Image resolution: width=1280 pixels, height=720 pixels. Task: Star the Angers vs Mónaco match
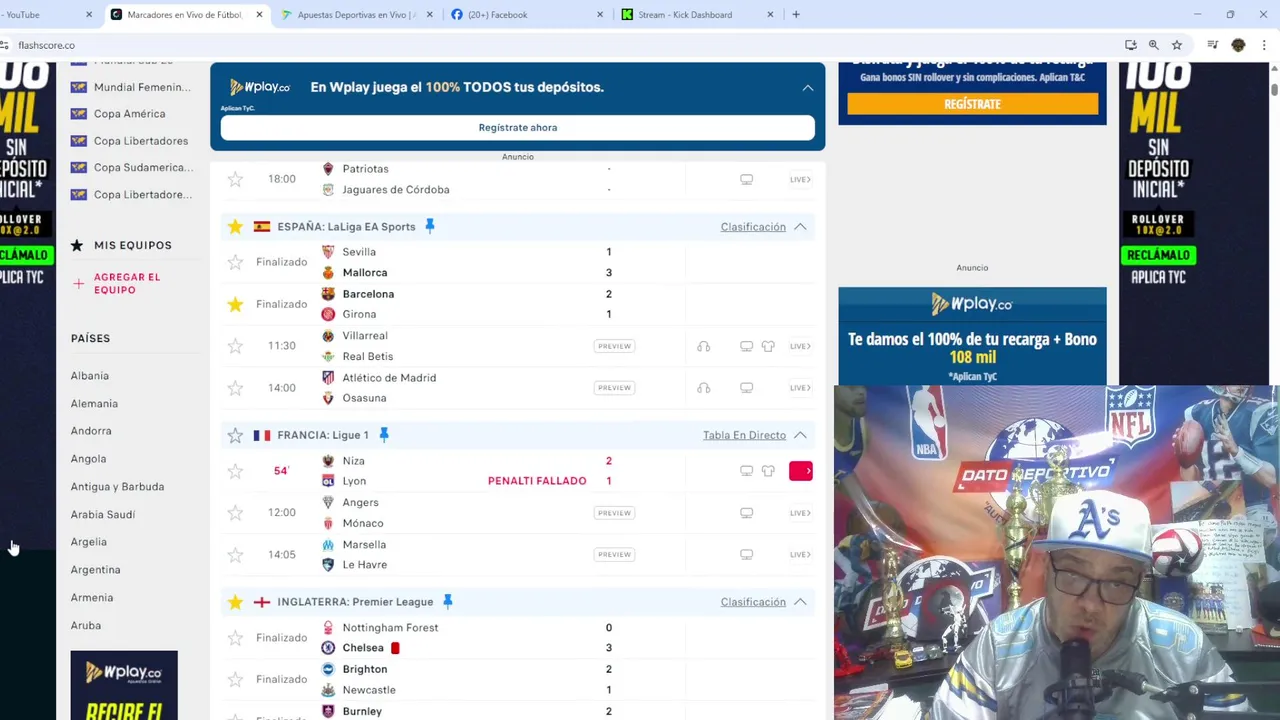(235, 513)
